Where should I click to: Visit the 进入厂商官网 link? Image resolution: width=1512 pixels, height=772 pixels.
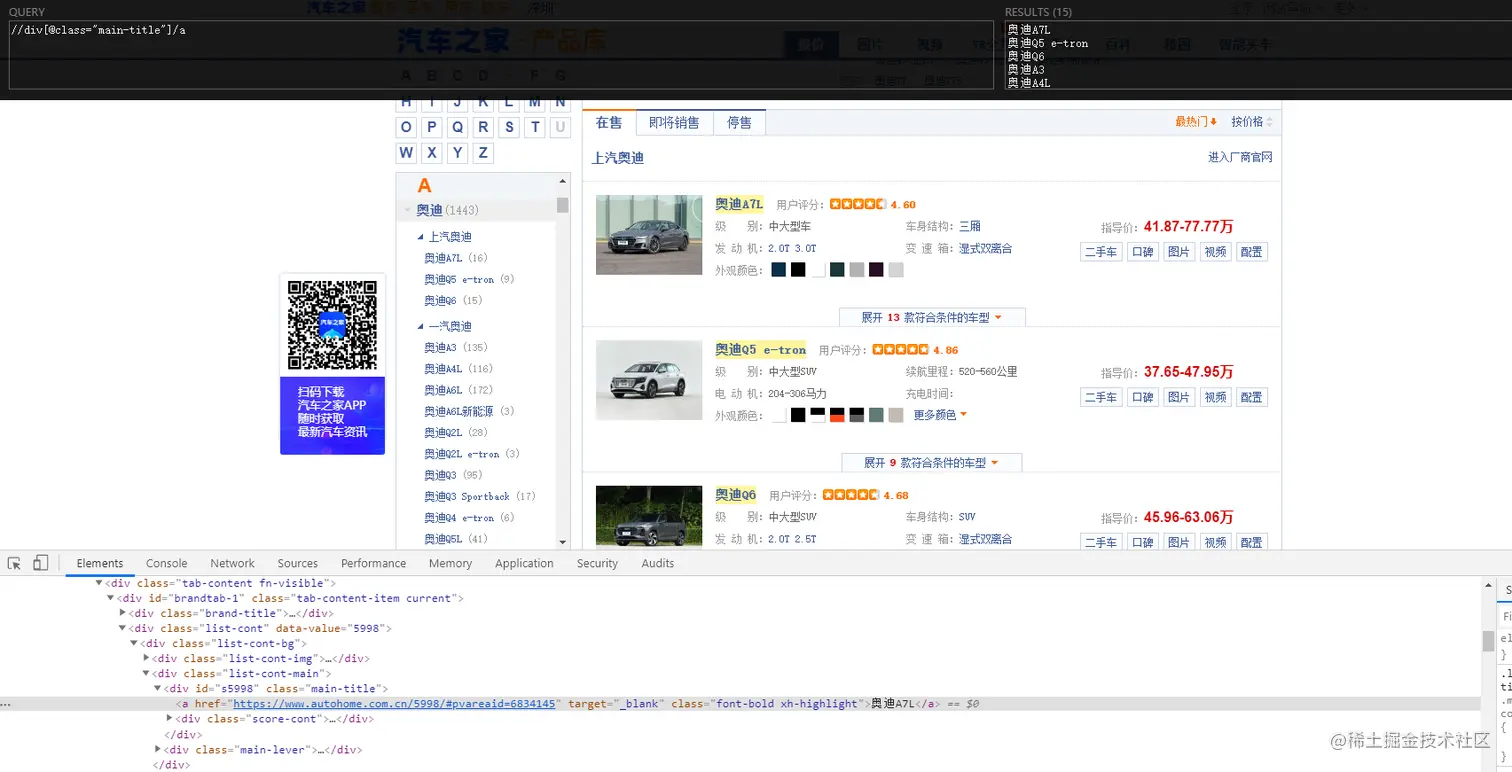coord(1240,157)
